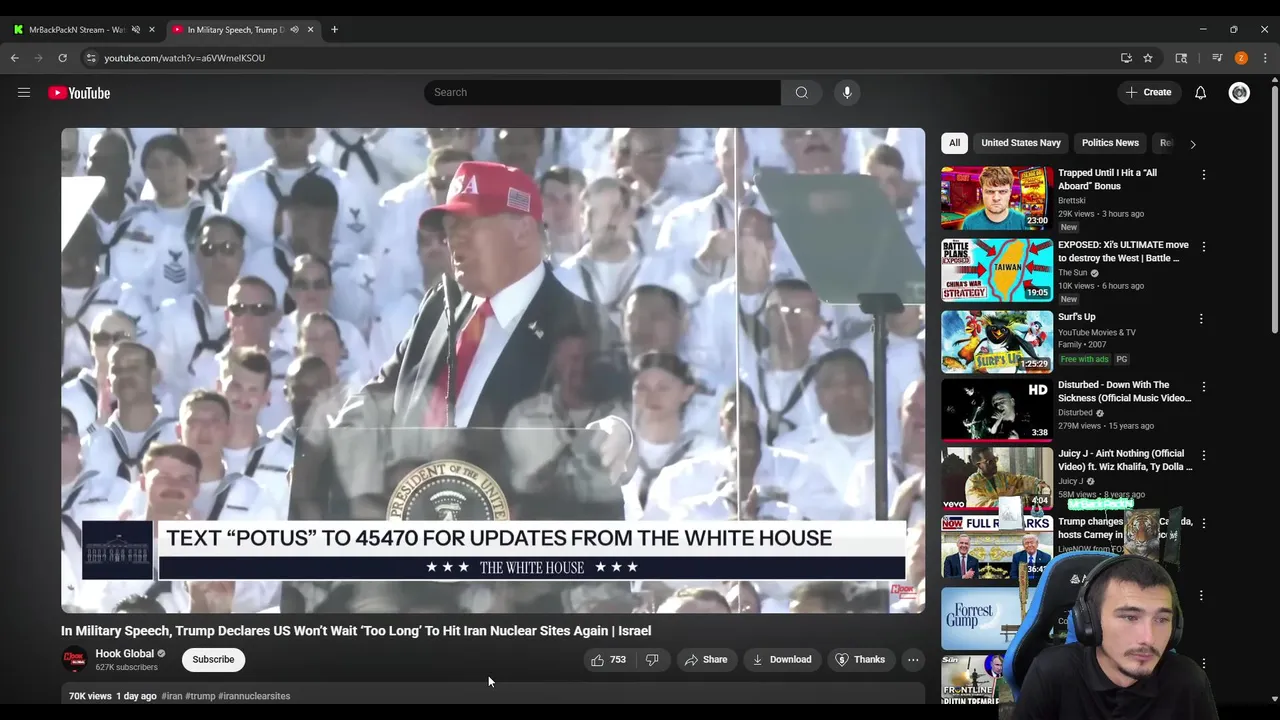
Task: Open options for EXPOSED Xi's ULTIMATE video
Action: coord(1203,246)
